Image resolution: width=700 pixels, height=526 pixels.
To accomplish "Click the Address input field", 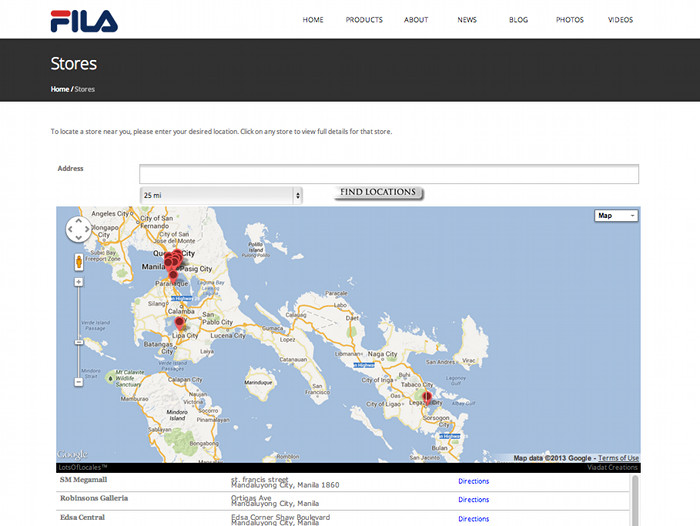I will (388, 174).
